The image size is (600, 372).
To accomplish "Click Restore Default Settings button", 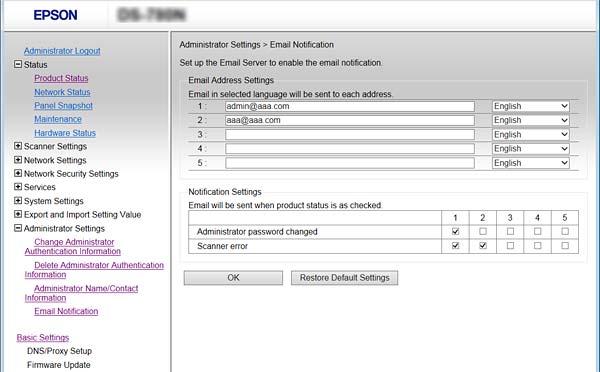I will point(344,278).
